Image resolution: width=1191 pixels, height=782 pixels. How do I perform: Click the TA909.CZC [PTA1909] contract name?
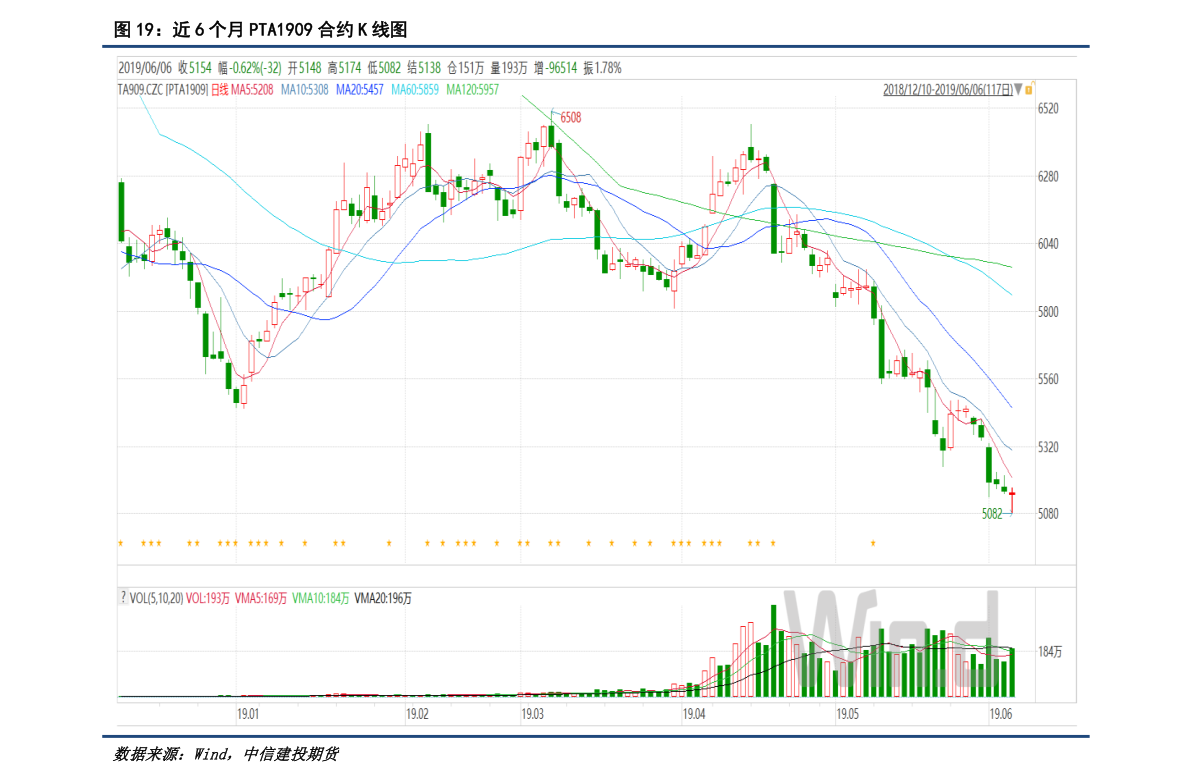[x=163, y=89]
